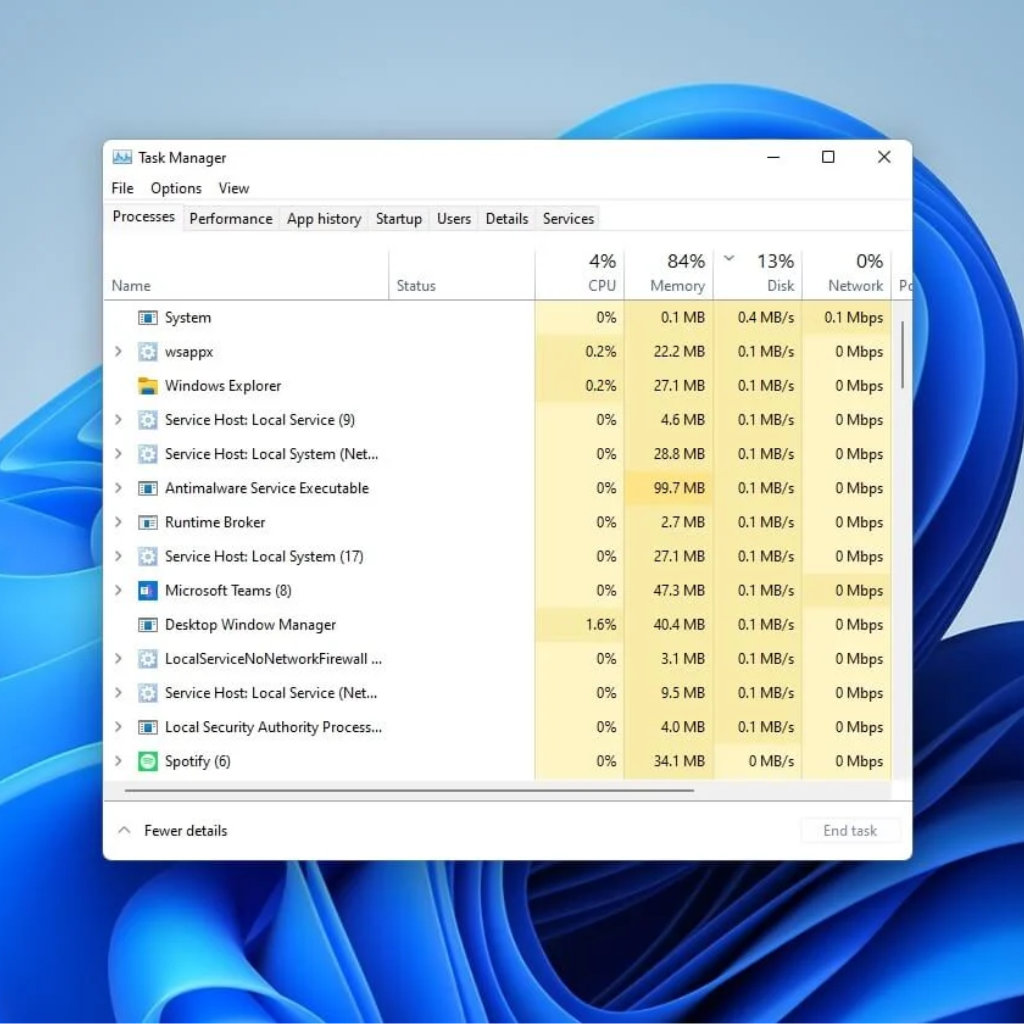Expand Microsoft Teams (8) process group
1024x1024 pixels.
(118, 590)
